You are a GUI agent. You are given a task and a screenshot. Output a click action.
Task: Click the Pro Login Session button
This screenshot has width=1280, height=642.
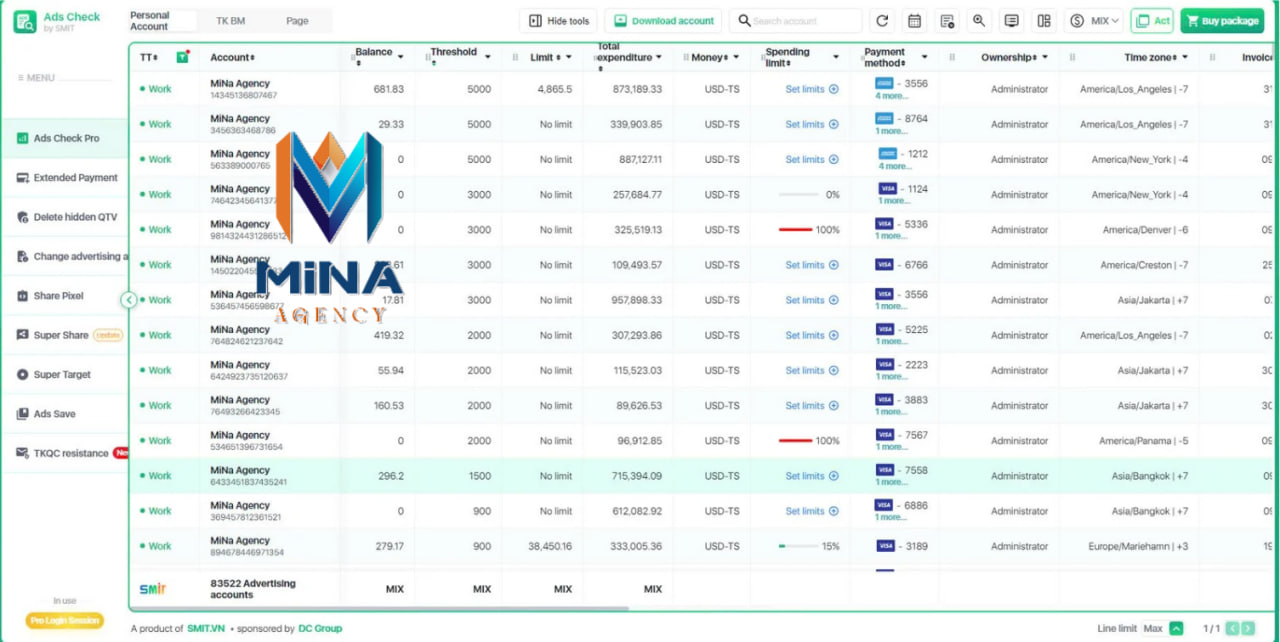click(x=65, y=620)
